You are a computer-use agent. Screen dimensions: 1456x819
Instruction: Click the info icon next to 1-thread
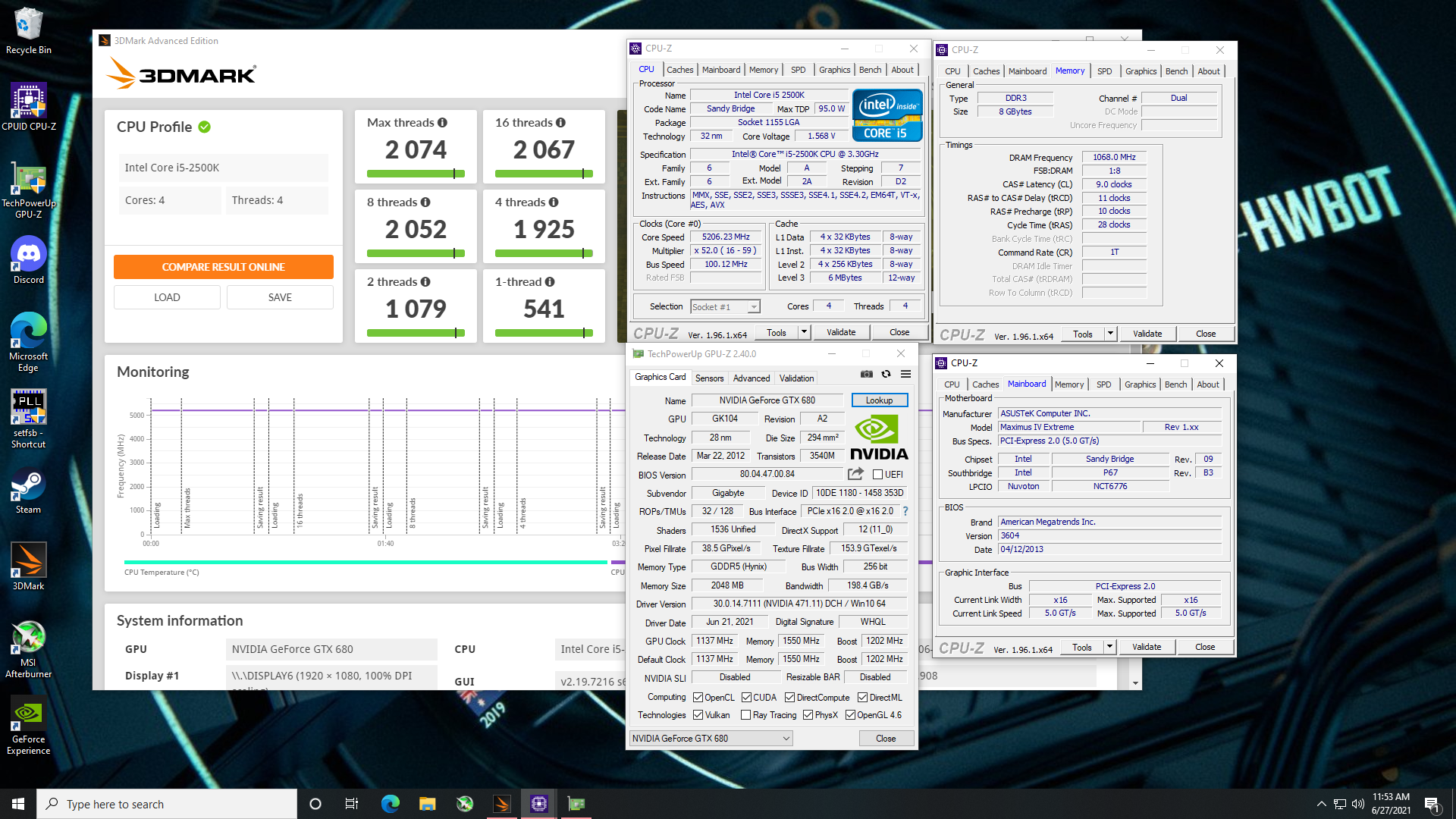click(x=550, y=282)
